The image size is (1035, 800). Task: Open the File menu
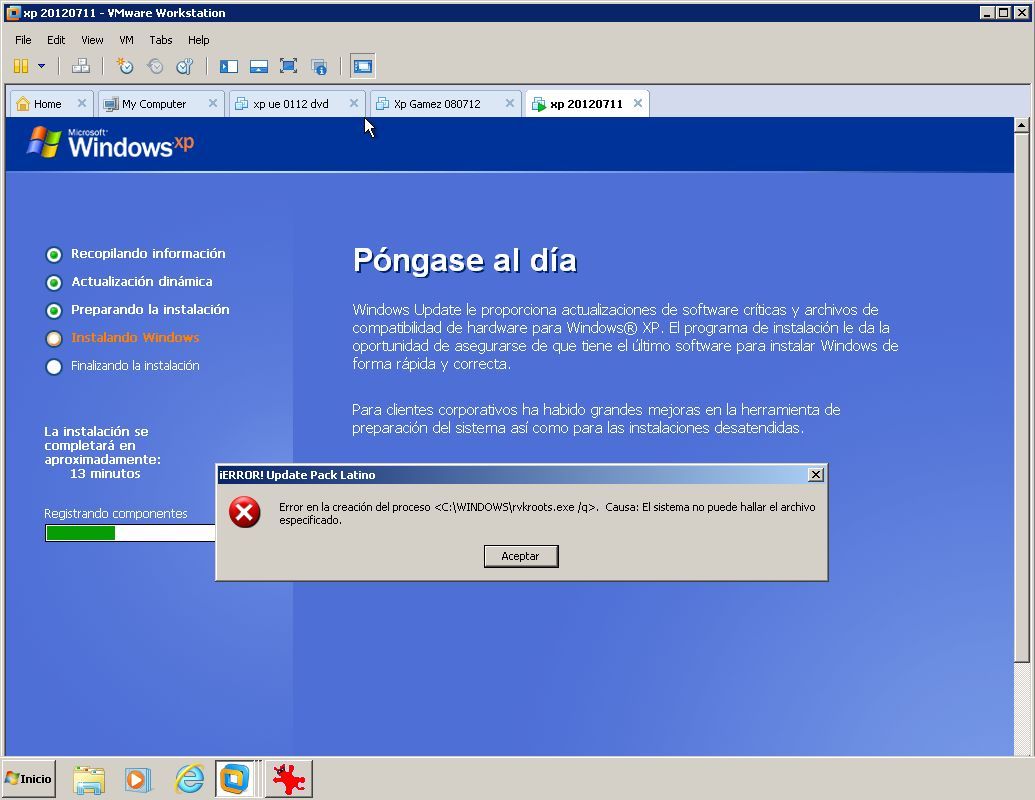(x=23, y=40)
